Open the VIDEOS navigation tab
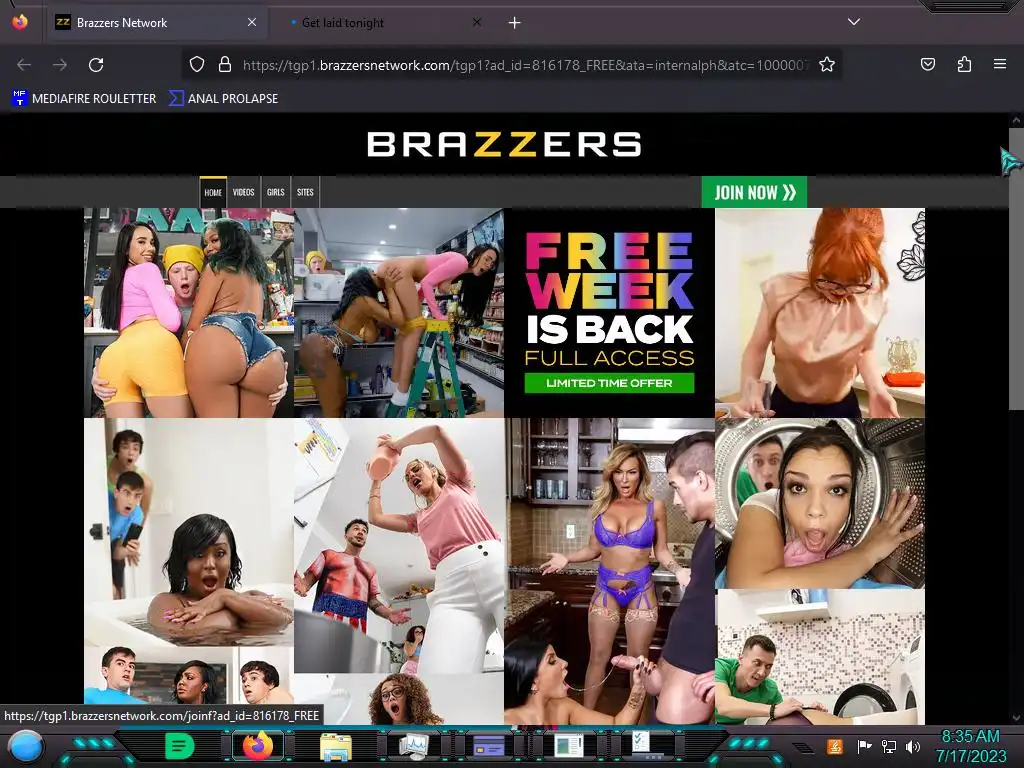This screenshot has width=1024, height=768. tap(244, 192)
